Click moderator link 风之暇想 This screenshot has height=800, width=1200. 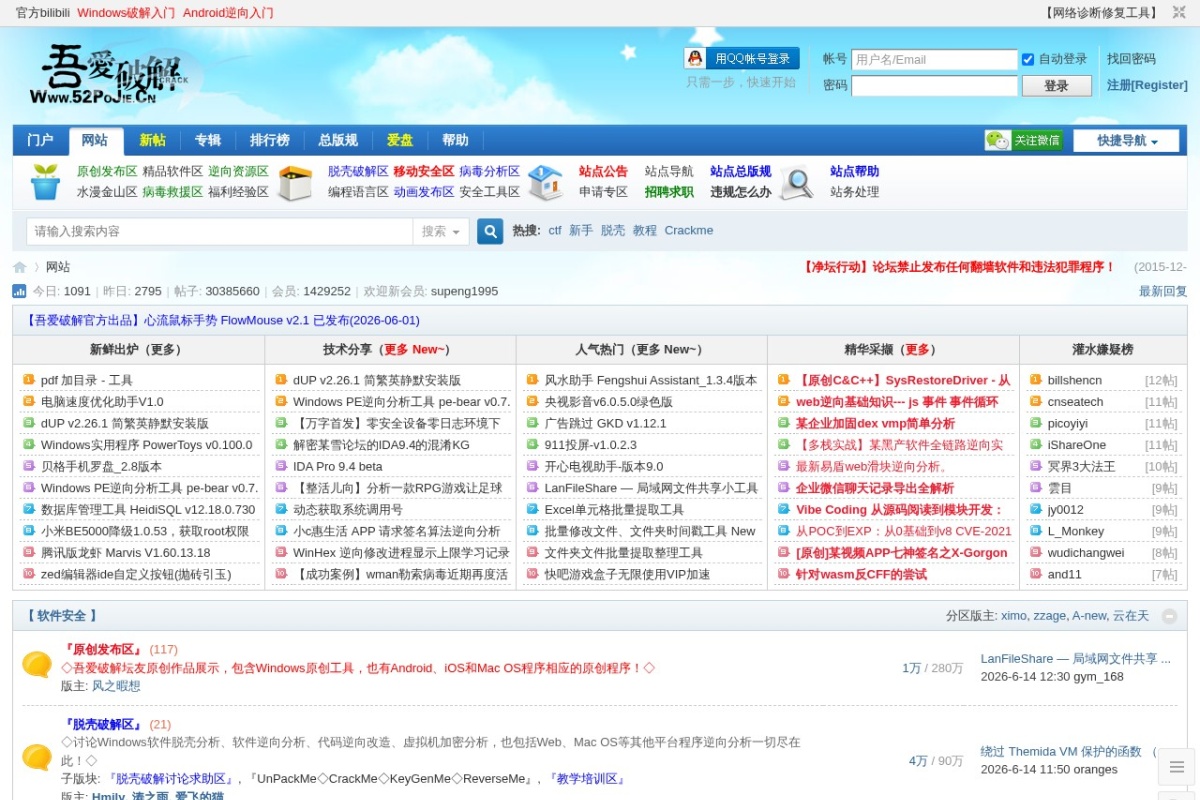tap(116, 686)
